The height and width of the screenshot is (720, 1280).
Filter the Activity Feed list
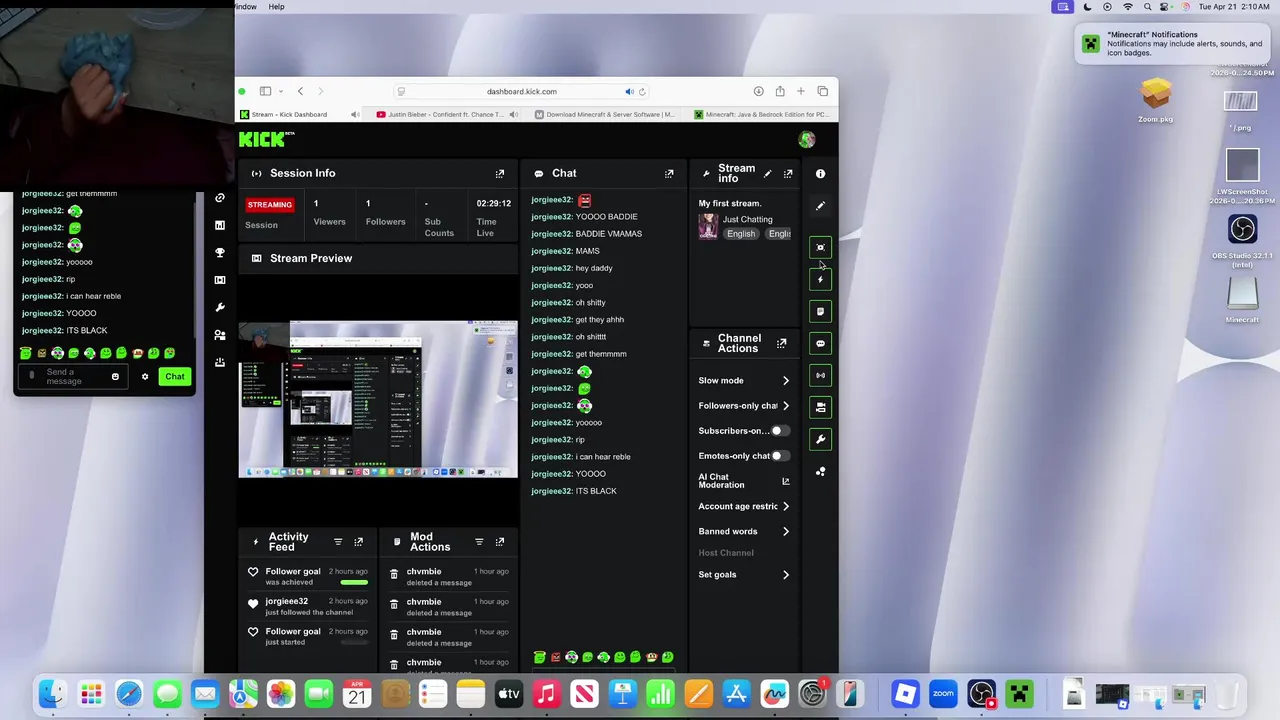(338, 542)
